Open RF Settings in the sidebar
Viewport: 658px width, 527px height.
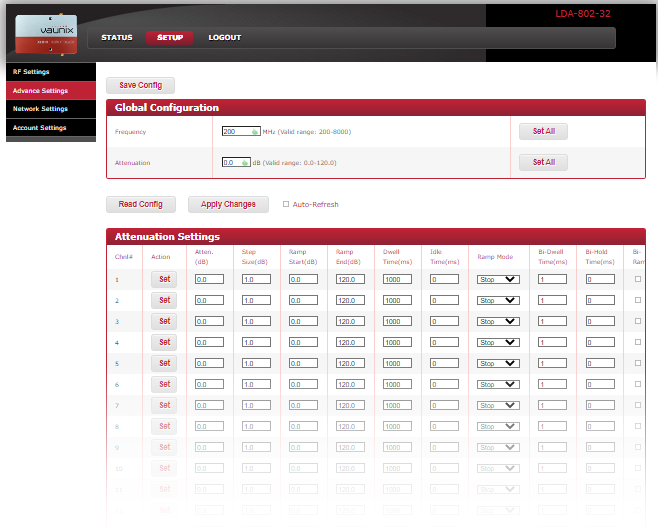pyautogui.click(x=31, y=72)
